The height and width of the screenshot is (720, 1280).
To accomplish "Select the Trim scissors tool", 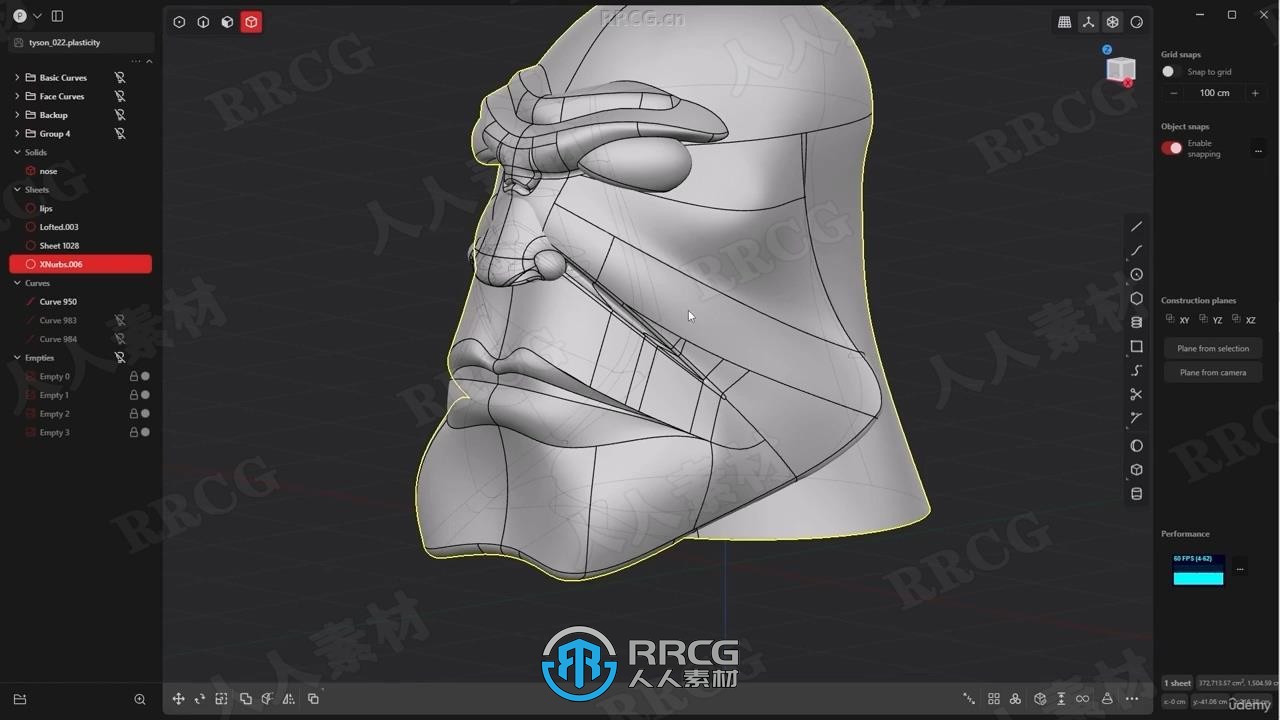I will 1136,394.
